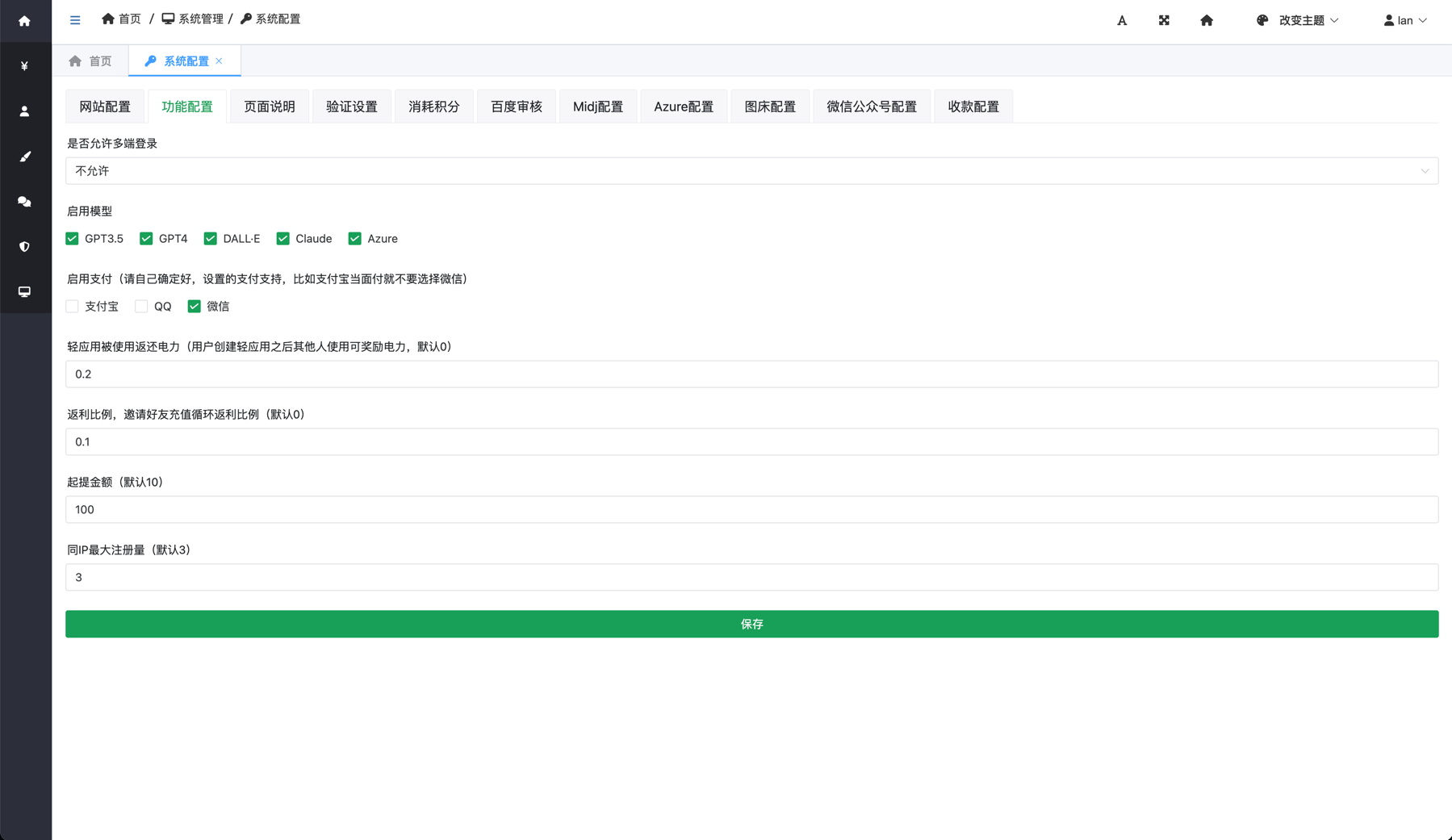Switch to the 网站配置 tab
This screenshot has height=840, width=1452.
click(x=105, y=107)
